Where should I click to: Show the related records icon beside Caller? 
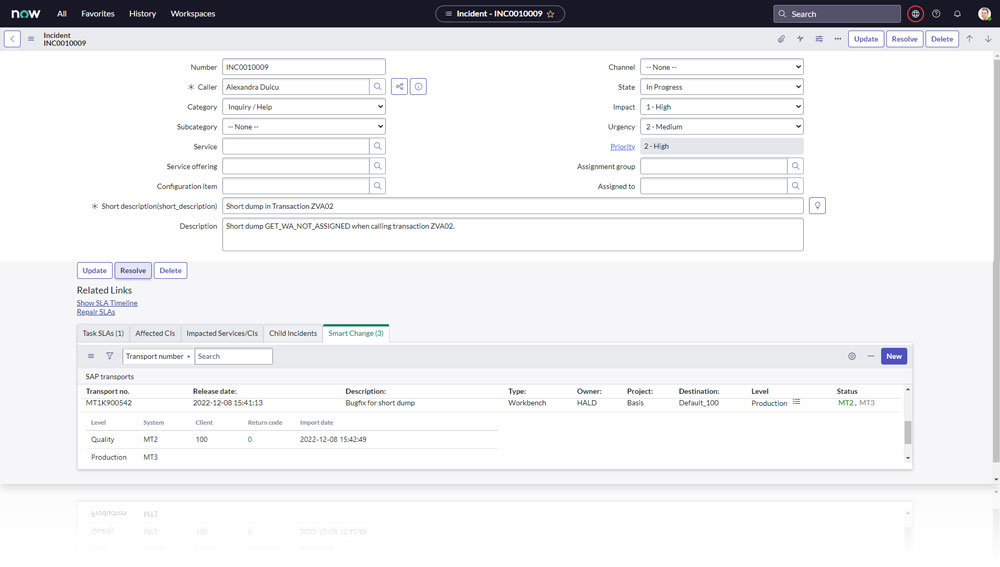point(399,87)
